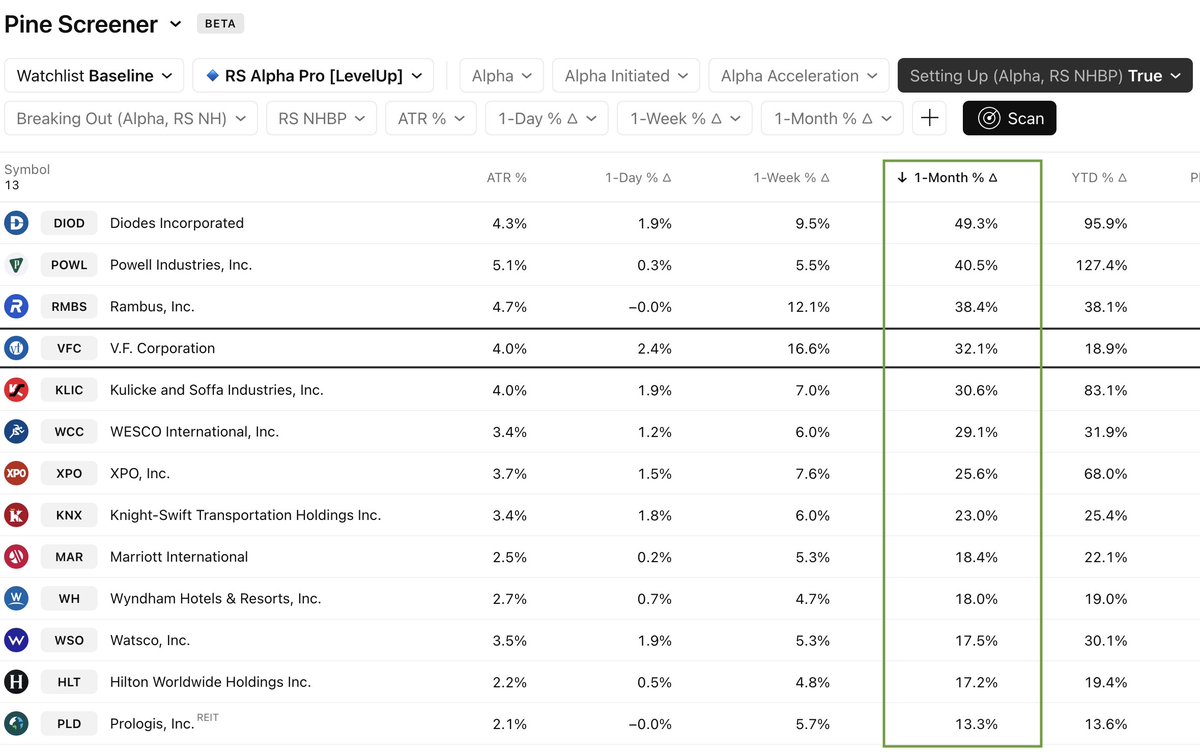Click the 12.1% 1-Week value for RMBS

click(x=809, y=307)
